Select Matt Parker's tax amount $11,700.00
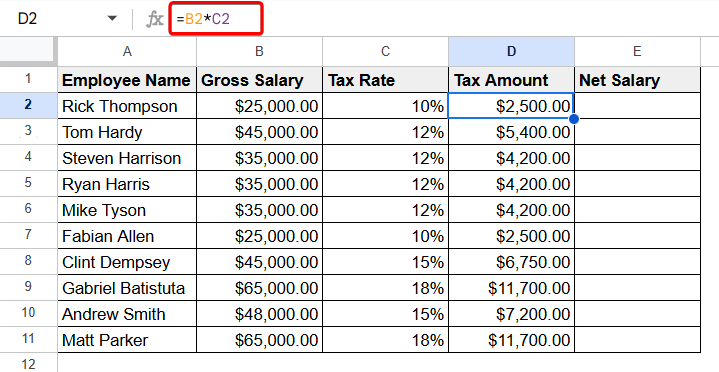This screenshot has height=372, width=719. [x=511, y=340]
